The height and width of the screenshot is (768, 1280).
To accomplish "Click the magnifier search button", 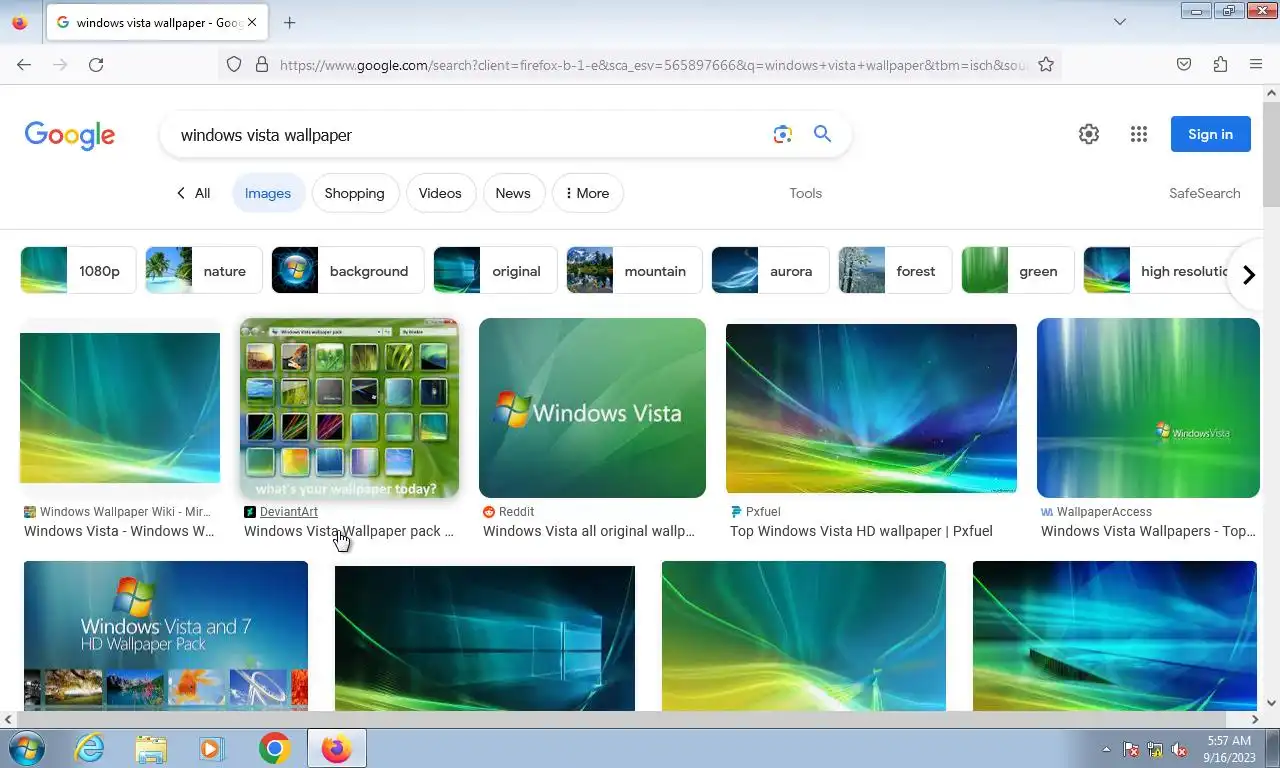I will [x=823, y=134].
